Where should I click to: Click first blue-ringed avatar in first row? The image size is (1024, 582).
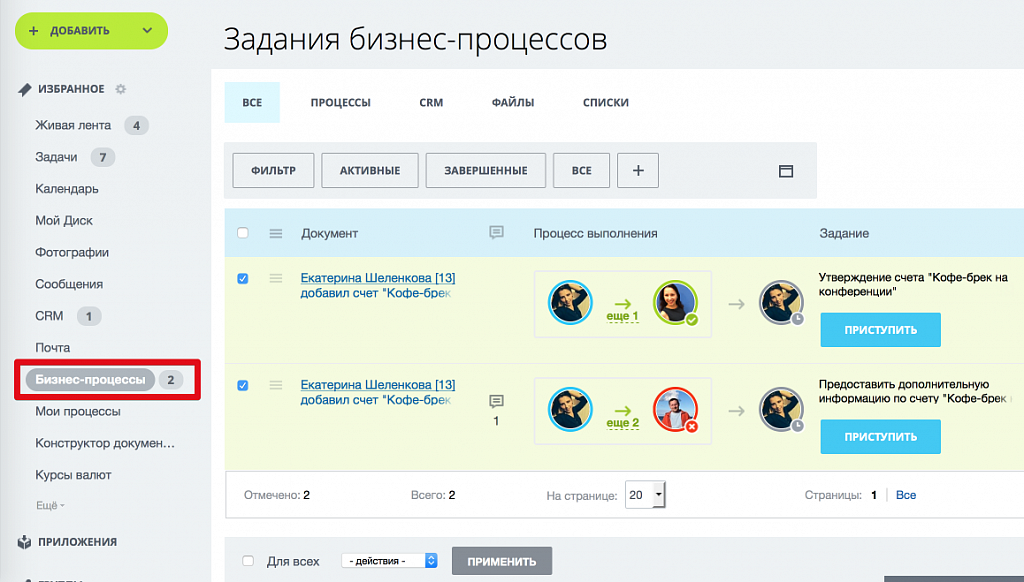[570, 302]
